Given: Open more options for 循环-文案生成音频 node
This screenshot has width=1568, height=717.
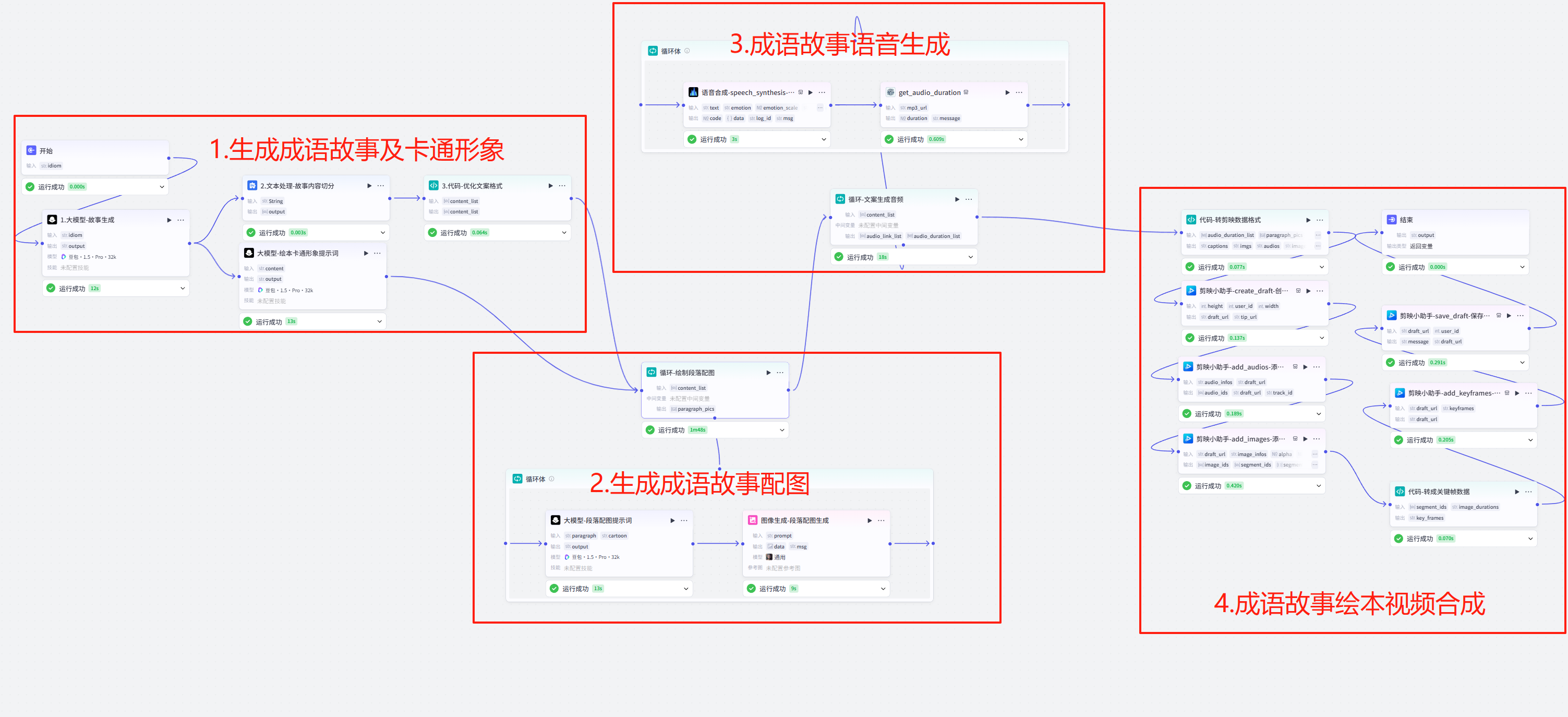Looking at the screenshot, I should 969,199.
